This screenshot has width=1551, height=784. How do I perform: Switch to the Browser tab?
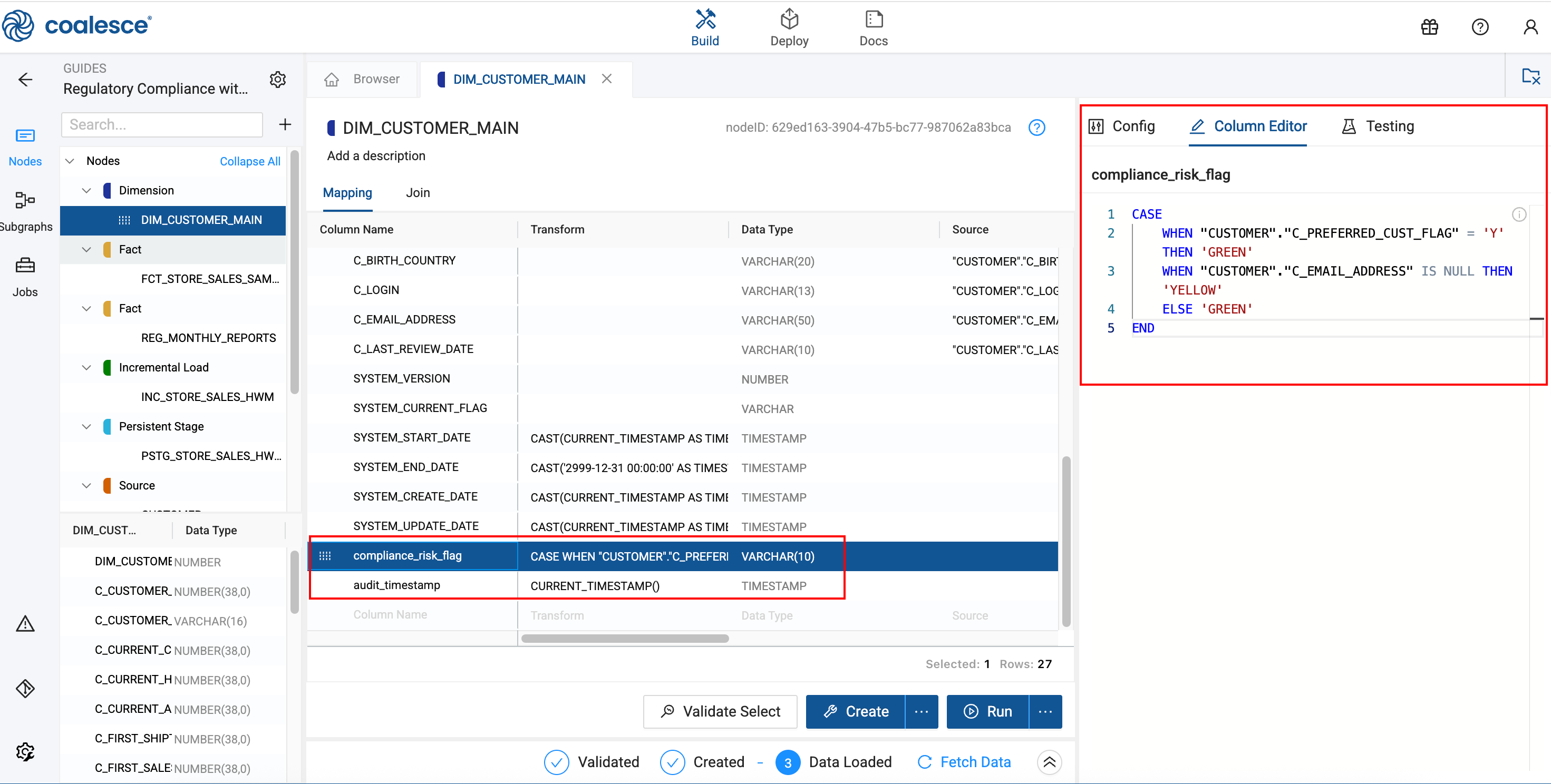coord(363,79)
